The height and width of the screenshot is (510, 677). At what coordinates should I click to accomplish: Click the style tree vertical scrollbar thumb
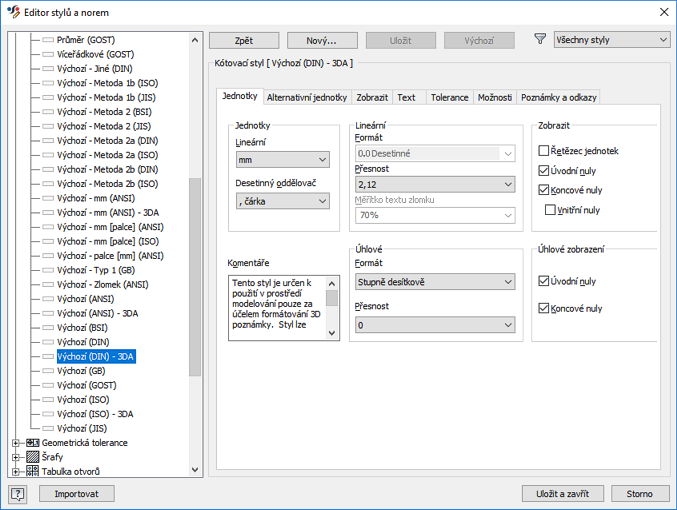pyautogui.click(x=195, y=276)
